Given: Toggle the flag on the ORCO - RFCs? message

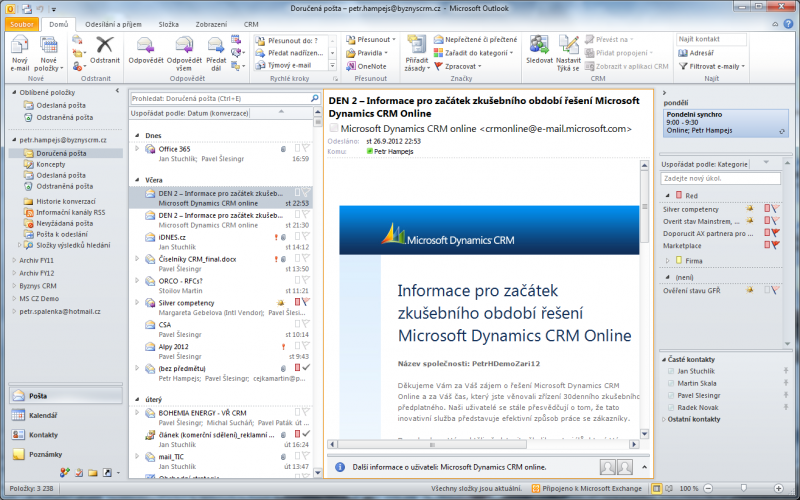Looking at the screenshot, I should [x=306, y=281].
